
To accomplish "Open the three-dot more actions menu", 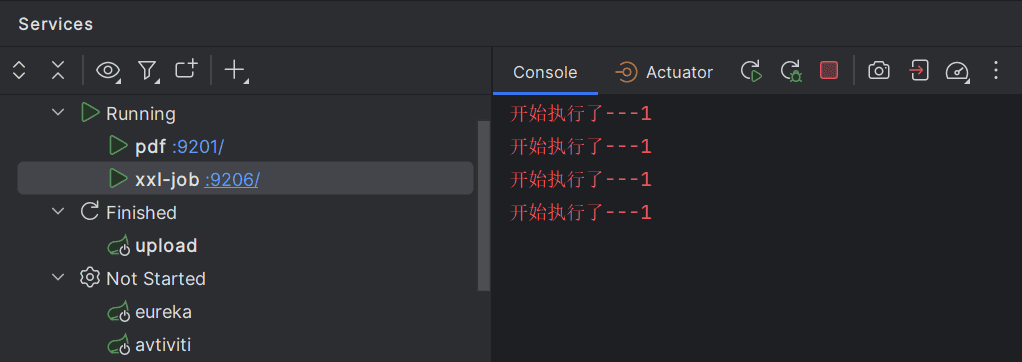I will [995, 70].
